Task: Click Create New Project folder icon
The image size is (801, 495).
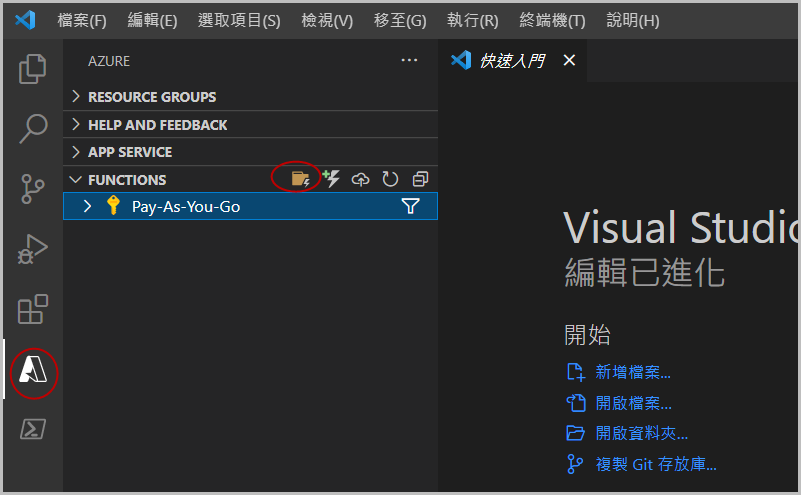Action: 299,179
